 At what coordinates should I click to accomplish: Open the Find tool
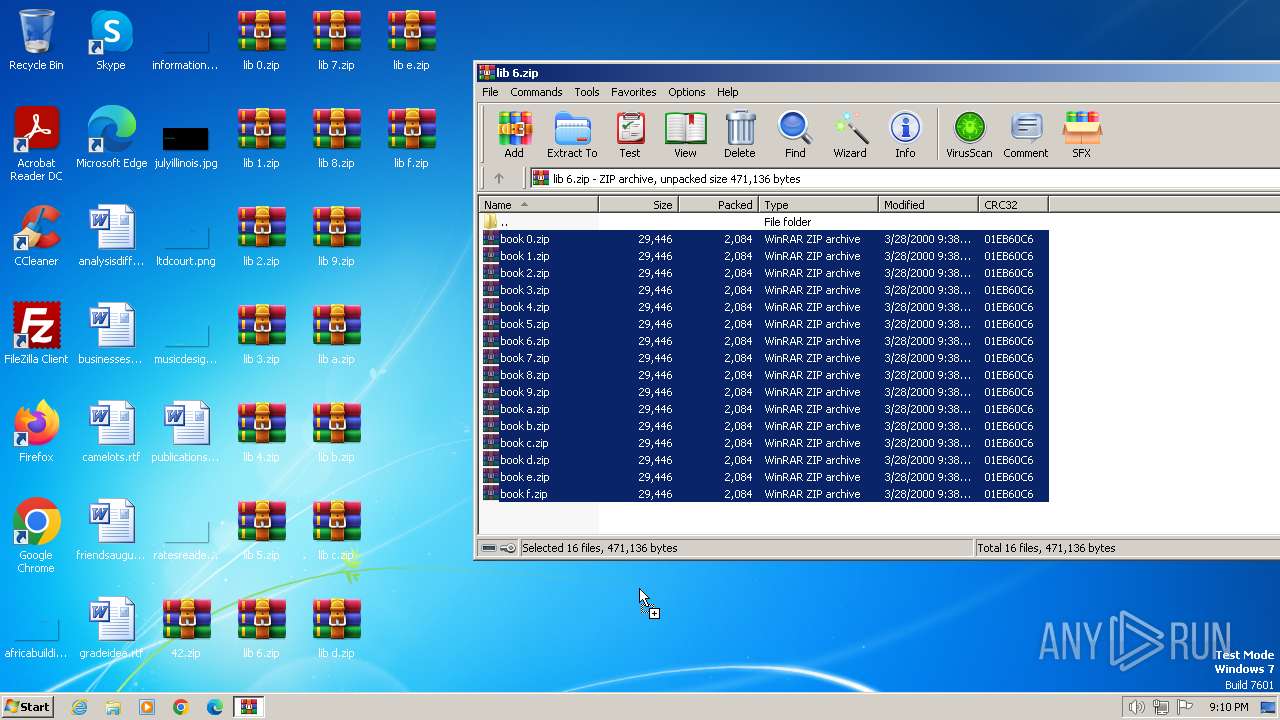tap(795, 135)
